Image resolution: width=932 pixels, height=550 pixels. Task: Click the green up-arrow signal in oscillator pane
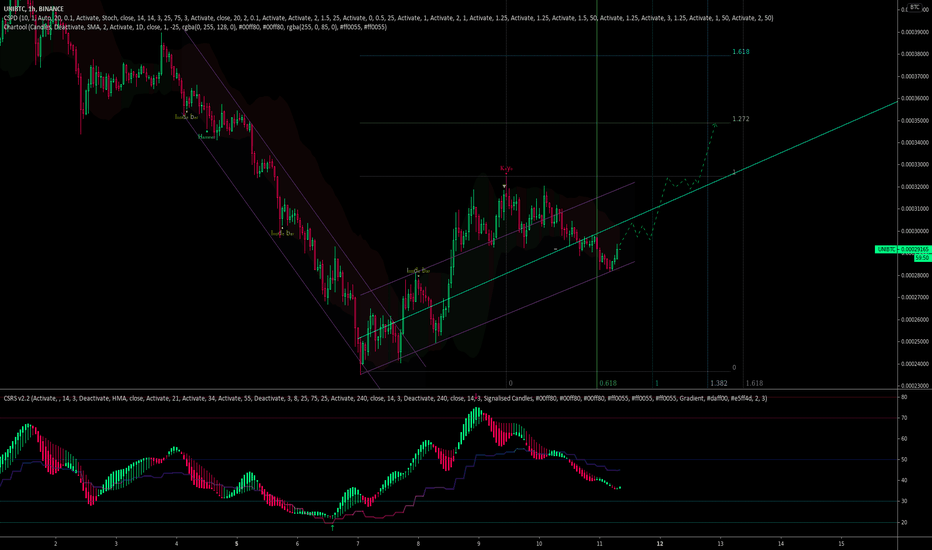[x=332, y=527]
